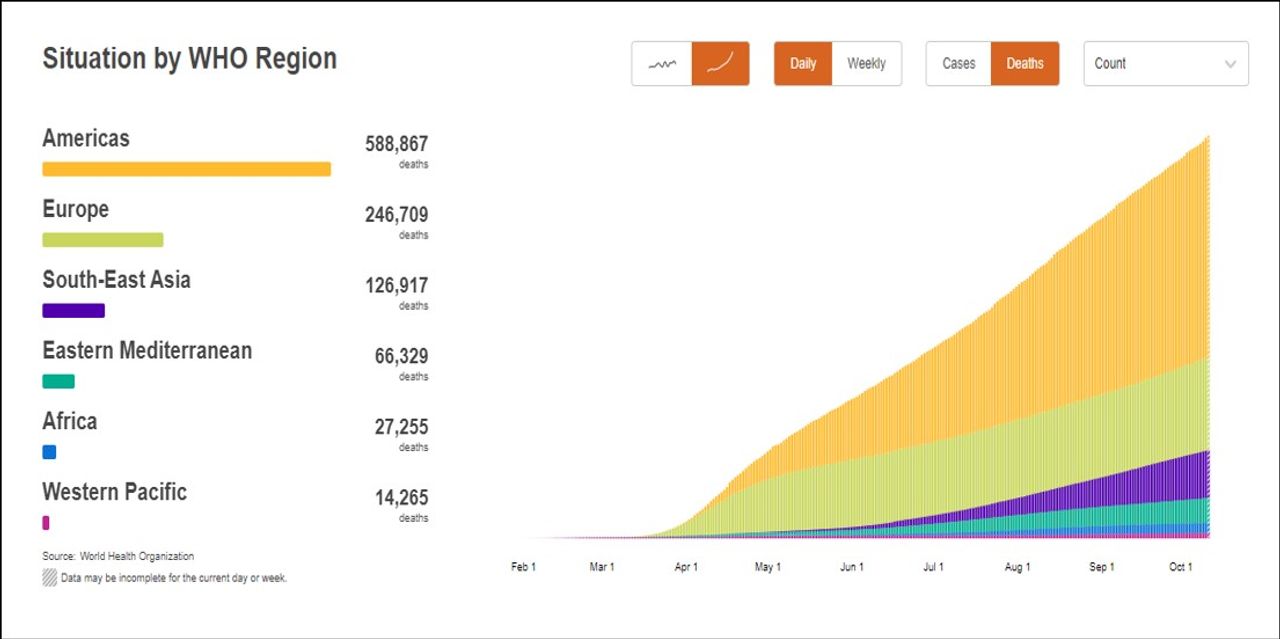This screenshot has height=639, width=1280.
Task: Click the blue Africa square swatch
Action: [x=49, y=452]
